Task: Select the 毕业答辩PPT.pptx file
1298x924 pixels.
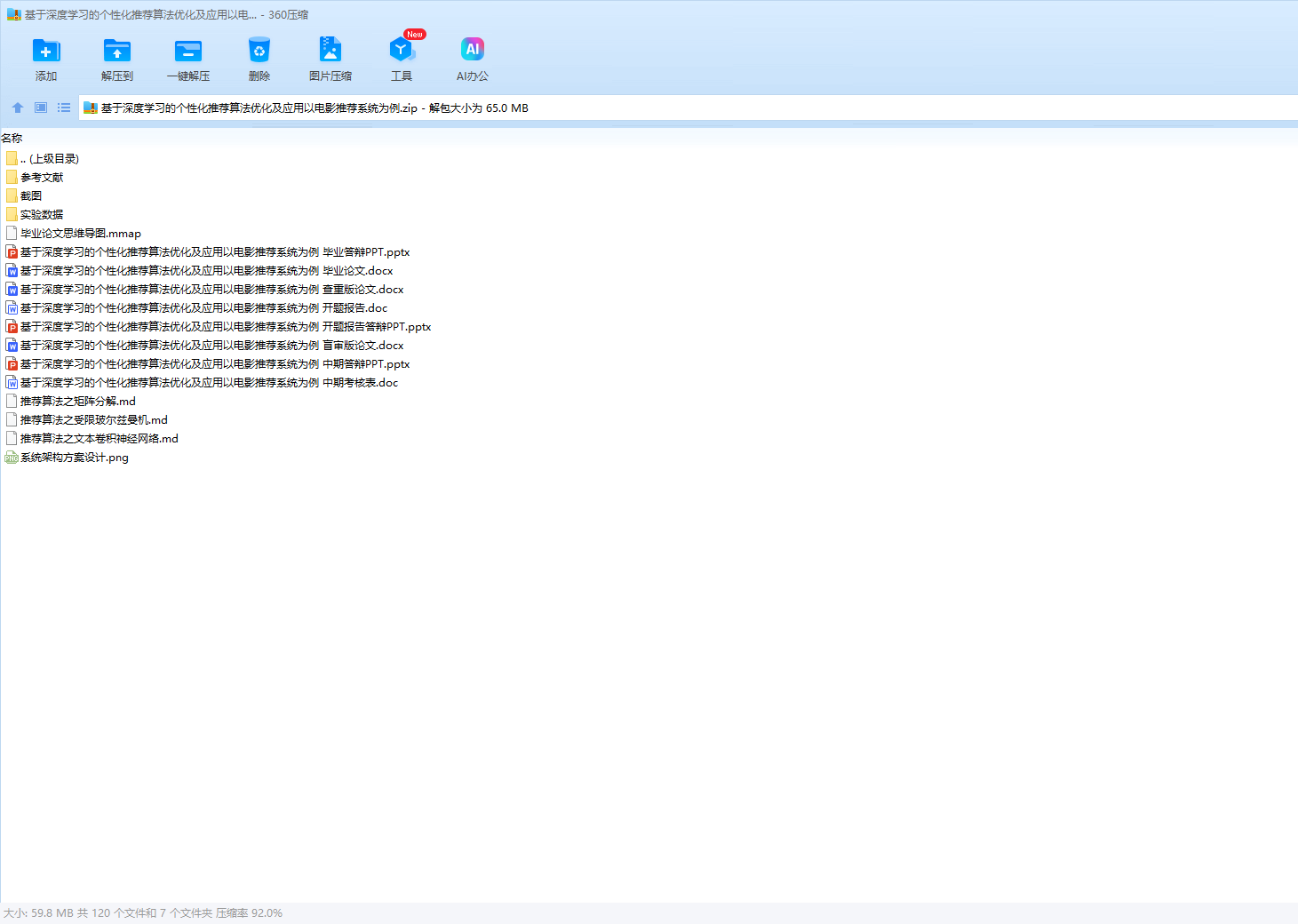Action: coord(214,252)
